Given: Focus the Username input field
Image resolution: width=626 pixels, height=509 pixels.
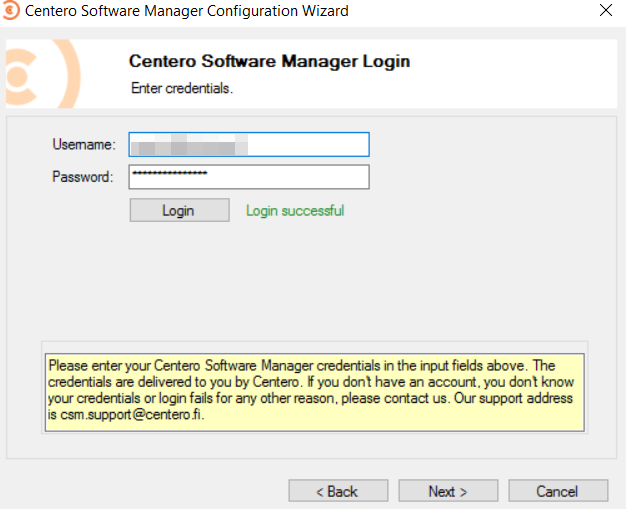Looking at the screenshot, I should click(x=249, y=144).
